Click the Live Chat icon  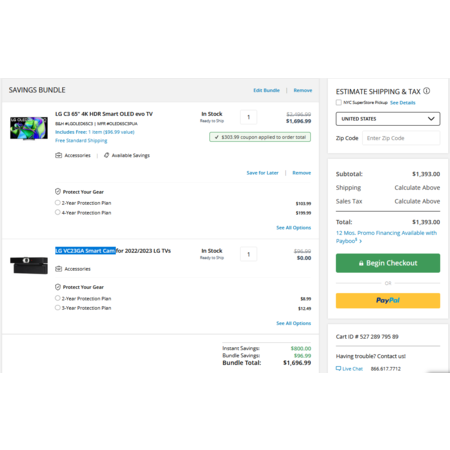pyautogui.click(x=338, y=368)
